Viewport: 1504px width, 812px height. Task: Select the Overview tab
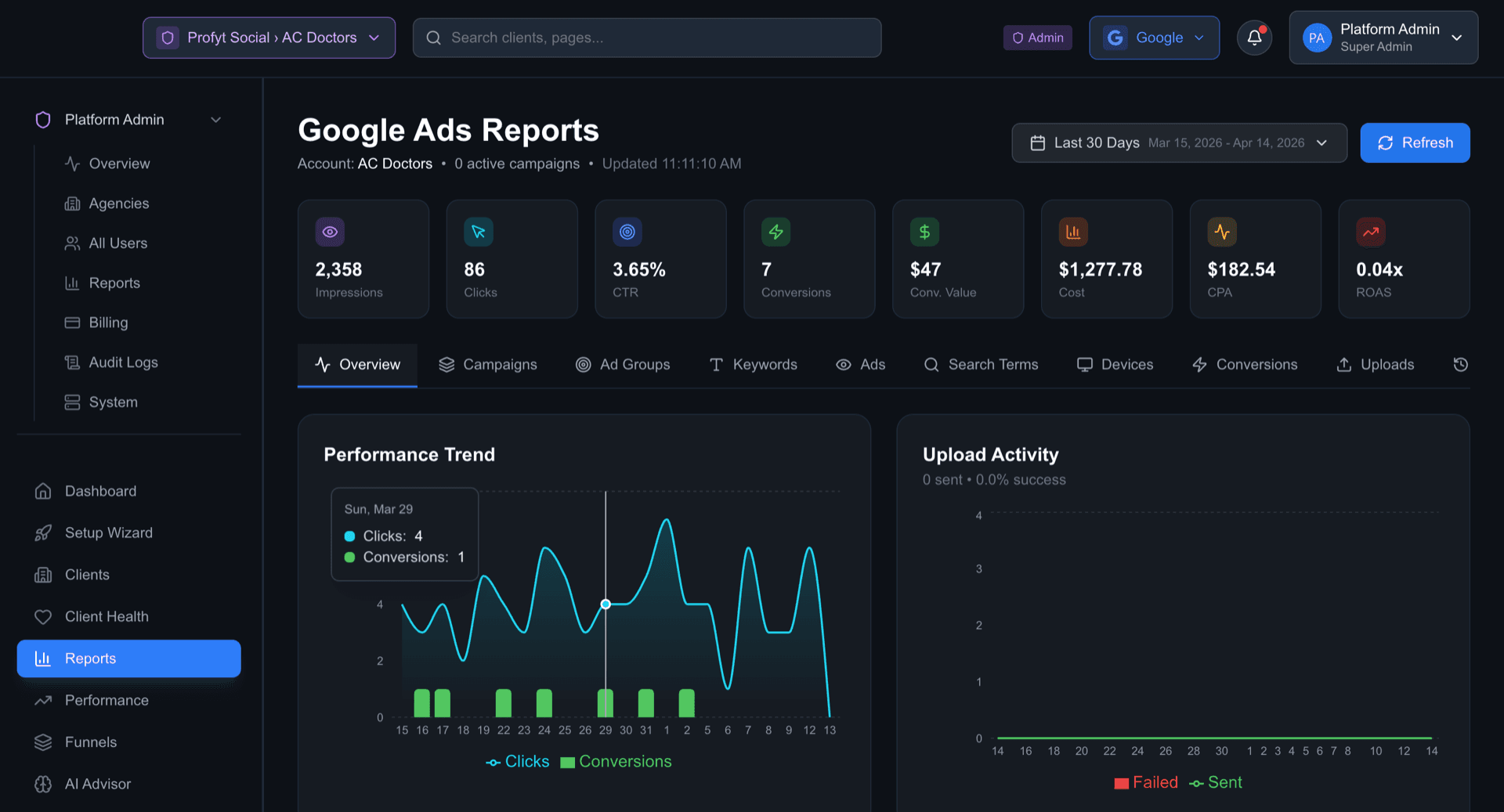click(x=357, y=365)
